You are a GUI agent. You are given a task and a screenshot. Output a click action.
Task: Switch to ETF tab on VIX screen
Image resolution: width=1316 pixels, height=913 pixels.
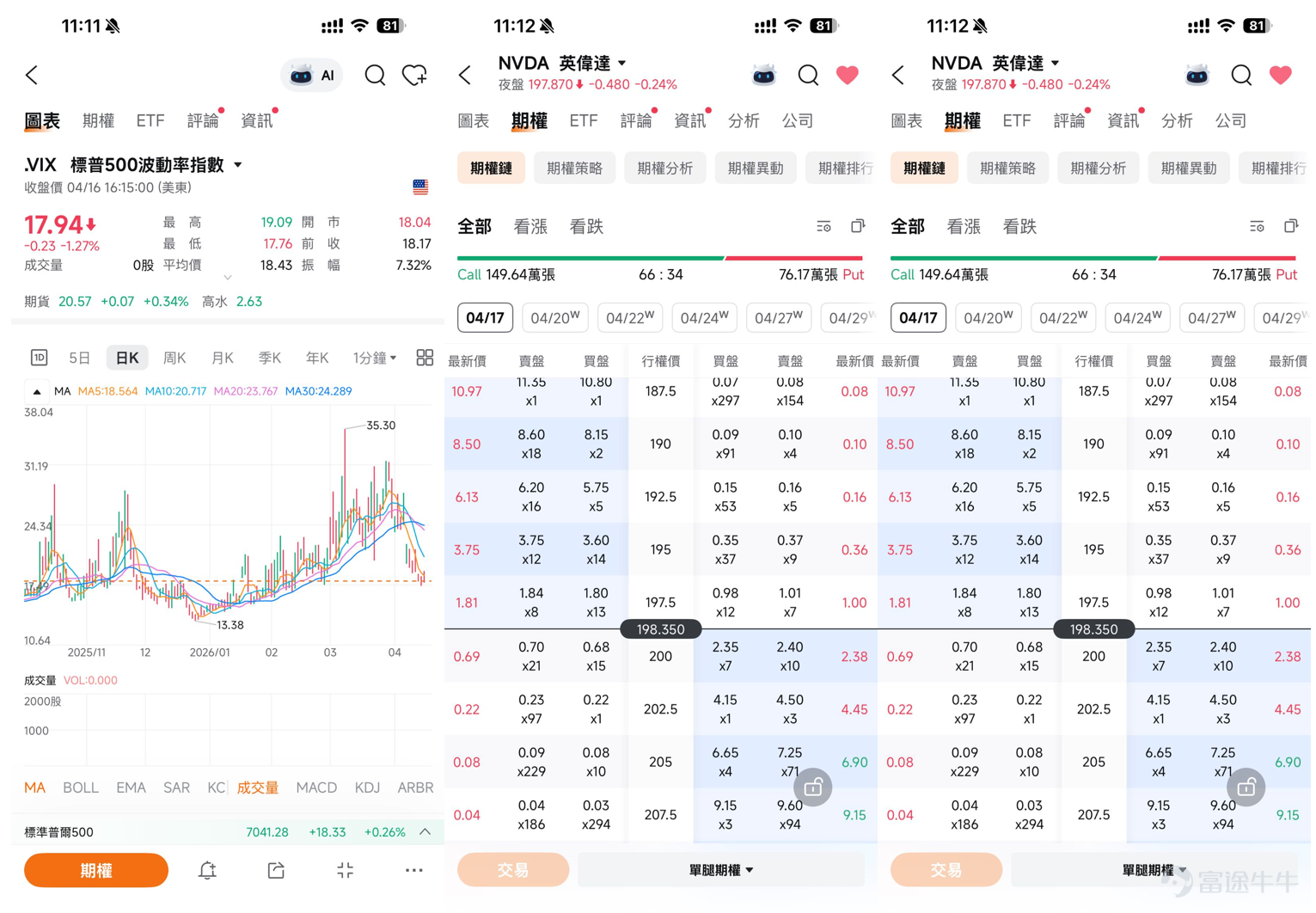coord(150,121)
